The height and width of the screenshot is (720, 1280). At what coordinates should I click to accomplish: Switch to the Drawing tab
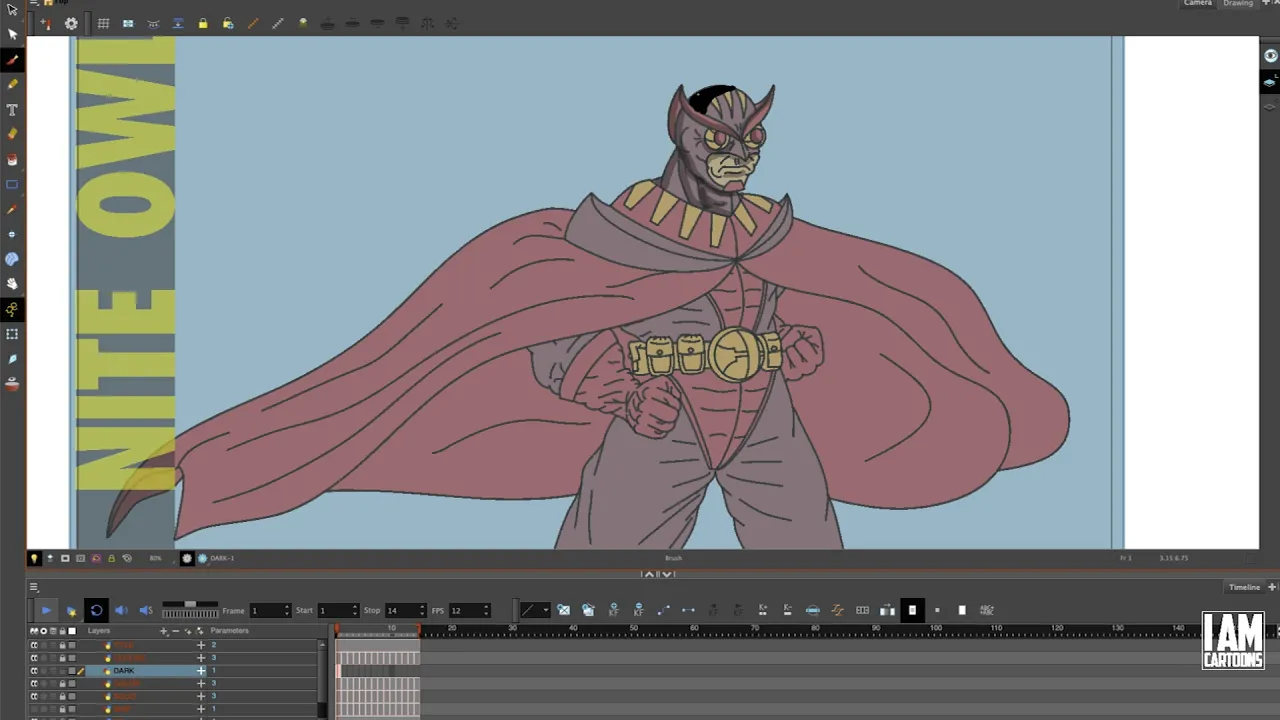(x=1238, y=3)
